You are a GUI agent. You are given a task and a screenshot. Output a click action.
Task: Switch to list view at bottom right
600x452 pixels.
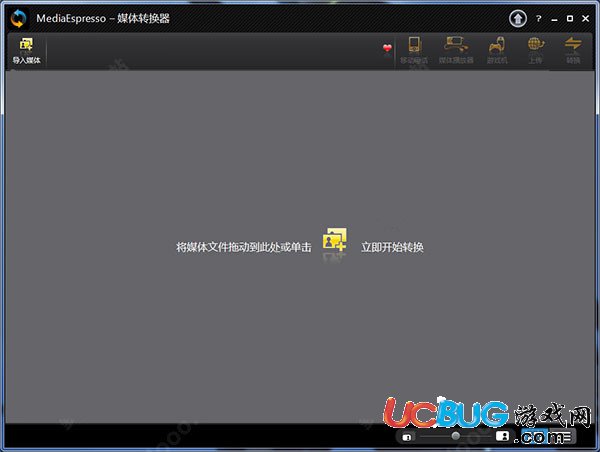coord(562,436)
